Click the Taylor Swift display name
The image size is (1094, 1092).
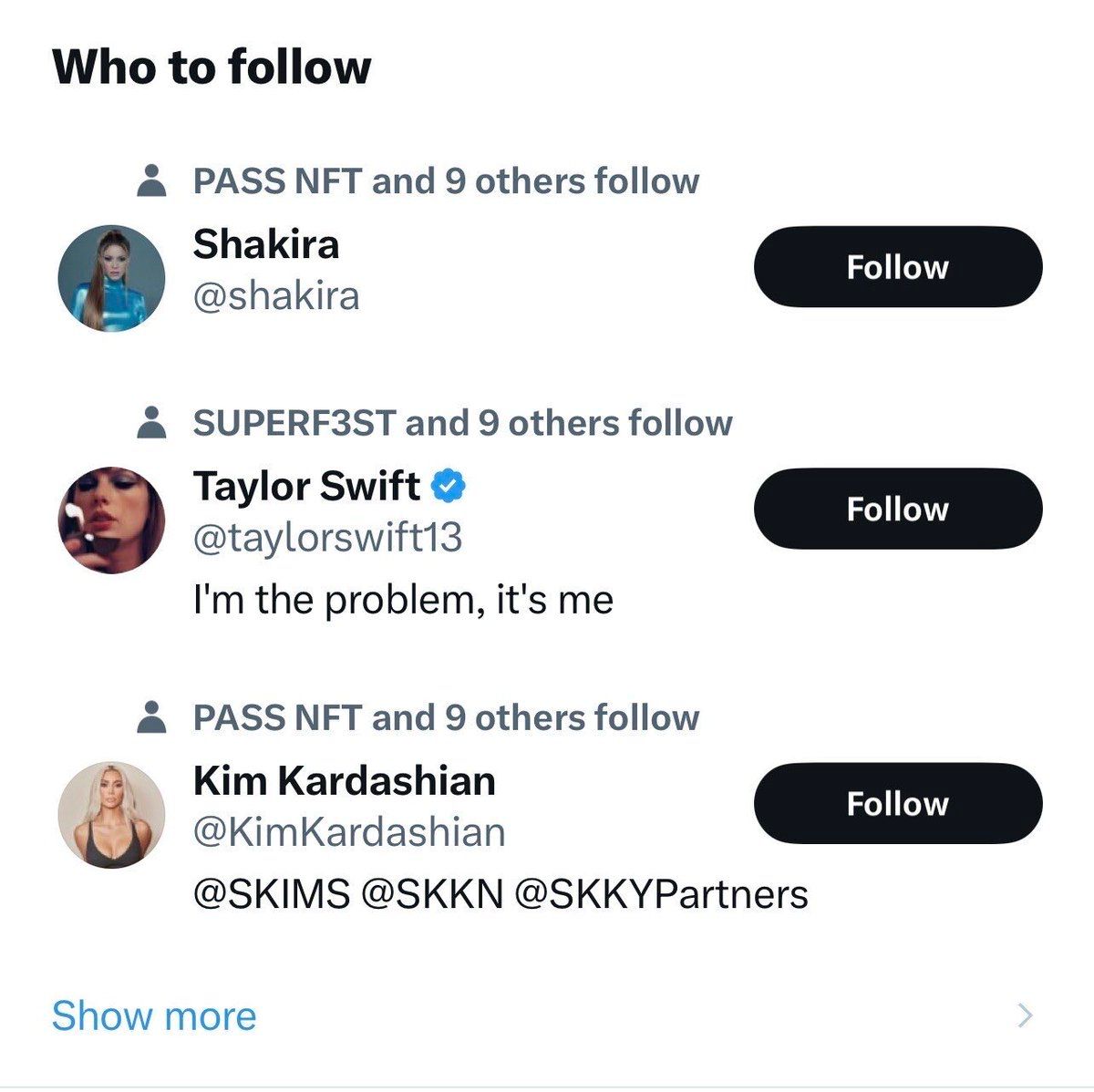coord(306,486)
